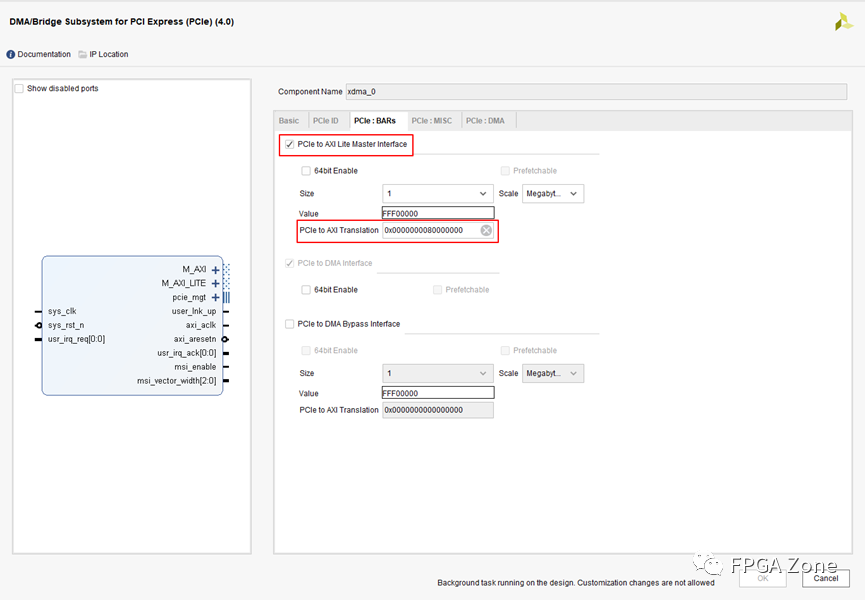Viewport: 865px width, 600px height.
Task: Open the IP Location link
Action: click(x=109, y=55)
